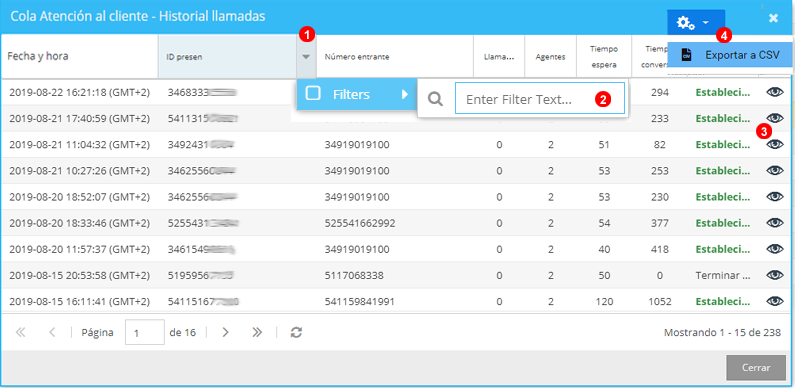View details for call 2019-08-15 20:53:58

pyautogui.click(x=775, y=275)
